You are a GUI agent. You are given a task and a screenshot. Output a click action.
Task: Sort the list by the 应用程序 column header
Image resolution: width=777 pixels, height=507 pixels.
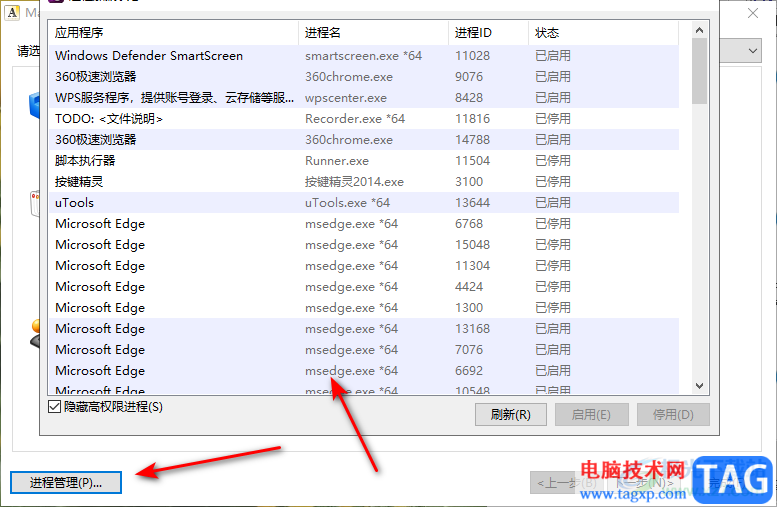pos(173,33)
